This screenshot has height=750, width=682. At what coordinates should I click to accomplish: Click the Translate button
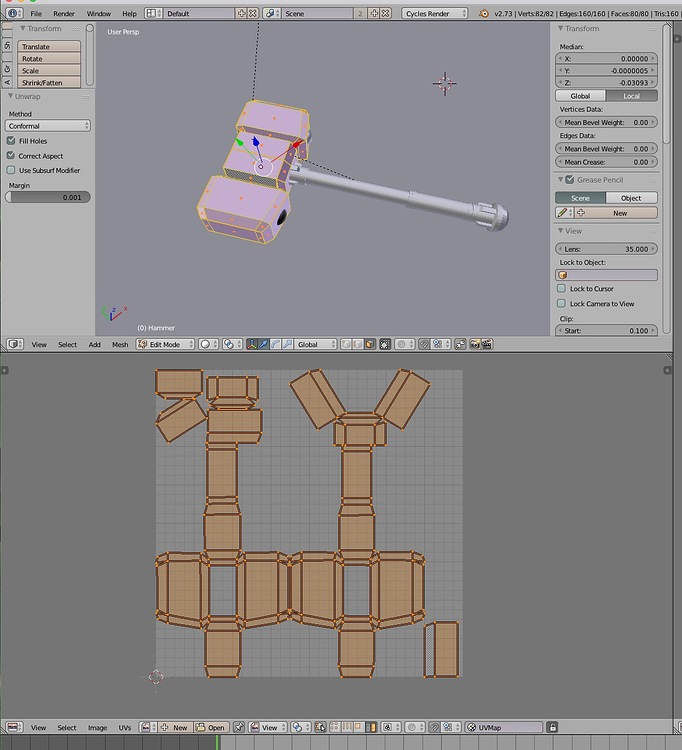49,46
